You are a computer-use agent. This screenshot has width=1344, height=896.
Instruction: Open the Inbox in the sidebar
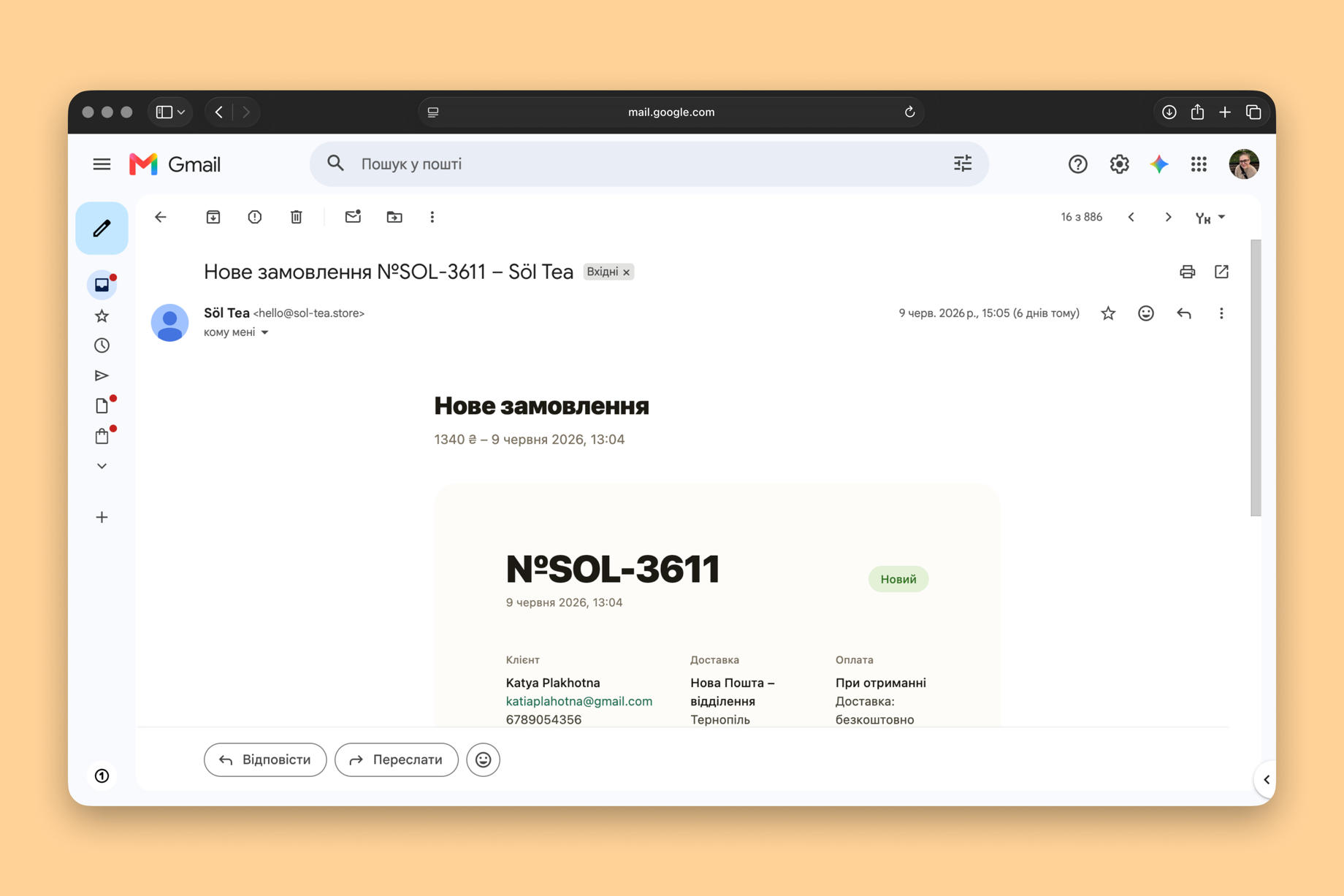[102, 285]
